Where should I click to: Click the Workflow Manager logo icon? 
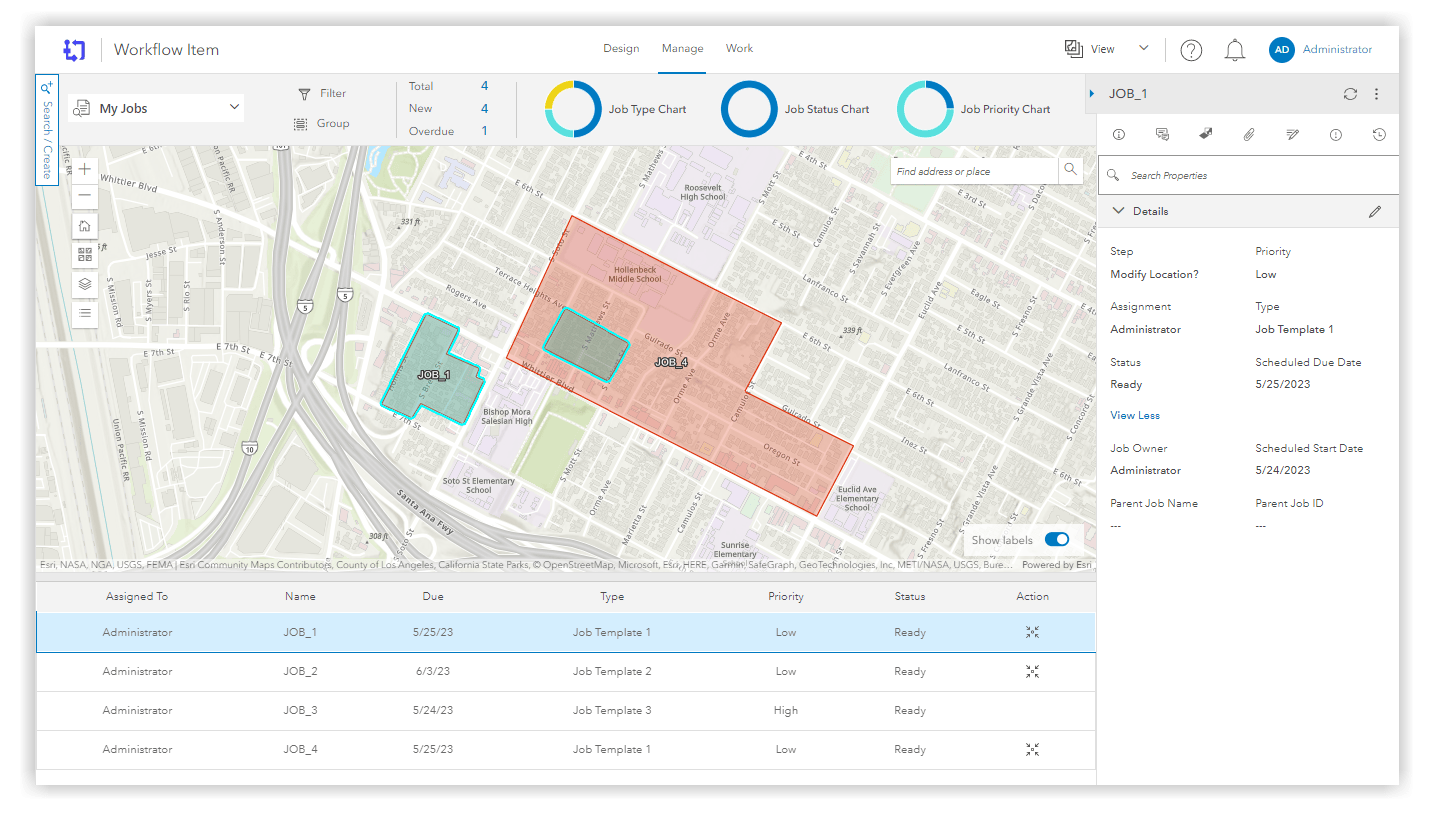pyautogui.click(x=74, y=50)
